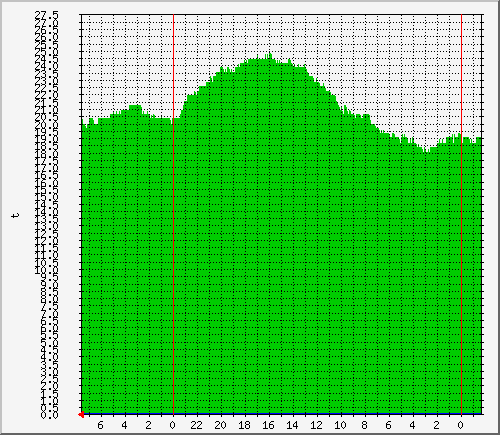Click the x-axis label 10
Screen dimensions: 500x435
click(340, 425)
